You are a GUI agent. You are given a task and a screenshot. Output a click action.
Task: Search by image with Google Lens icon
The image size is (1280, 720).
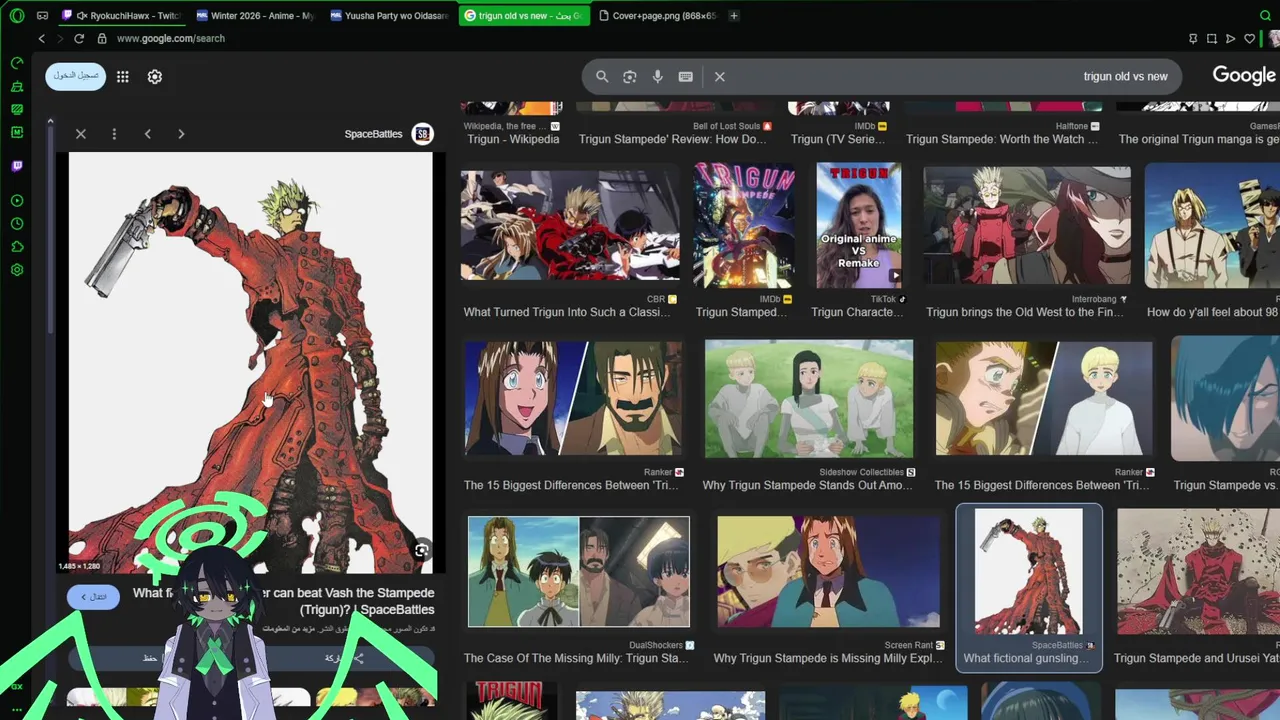[x=630, y=76]
